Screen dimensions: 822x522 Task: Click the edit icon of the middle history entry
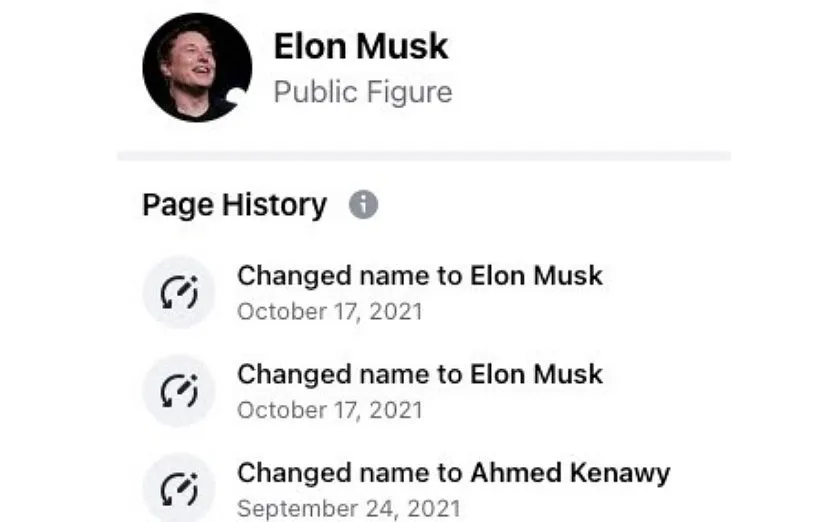pos(180,391)
